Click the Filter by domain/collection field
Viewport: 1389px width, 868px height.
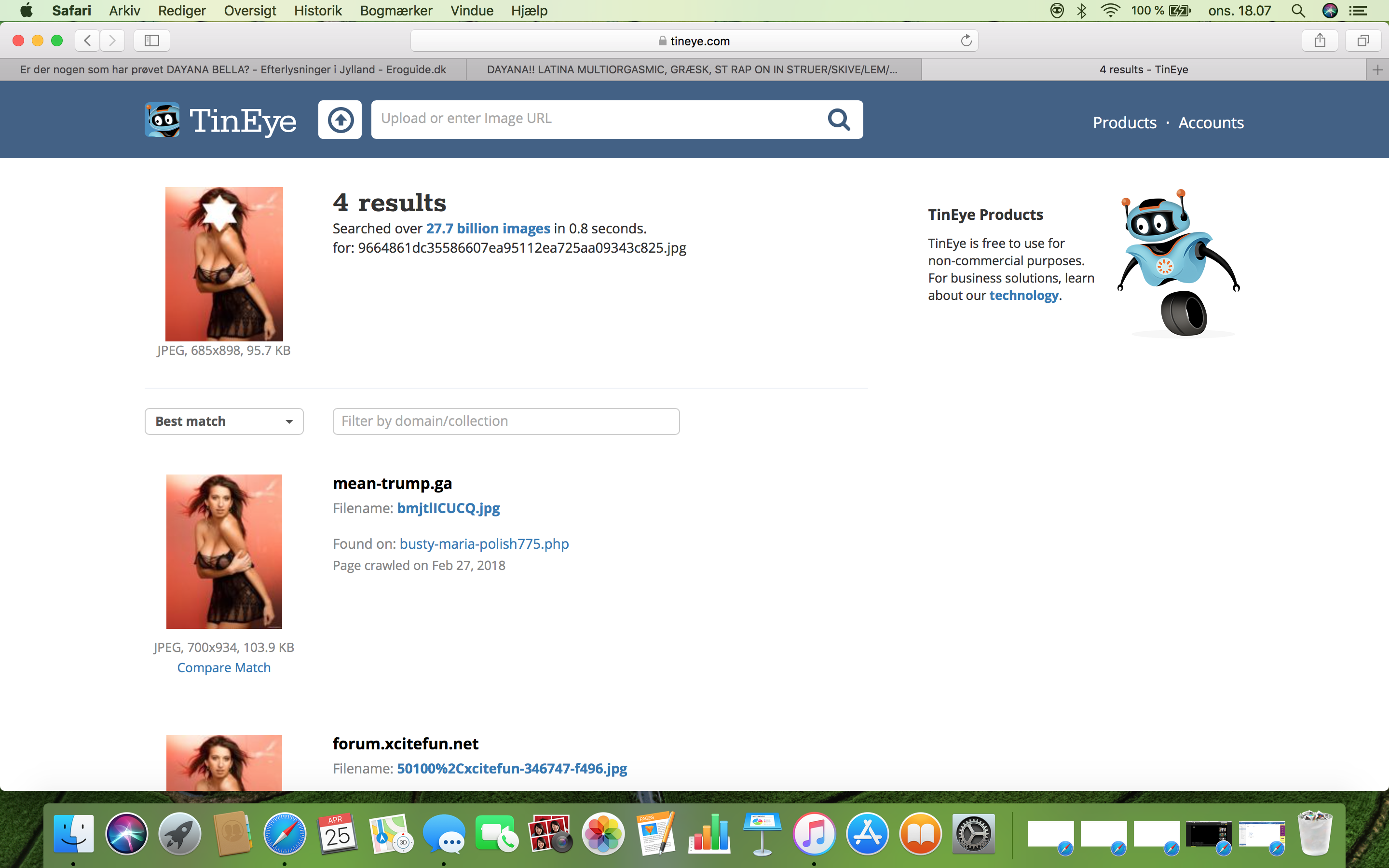pyautogui.click(x=506, y=421)
